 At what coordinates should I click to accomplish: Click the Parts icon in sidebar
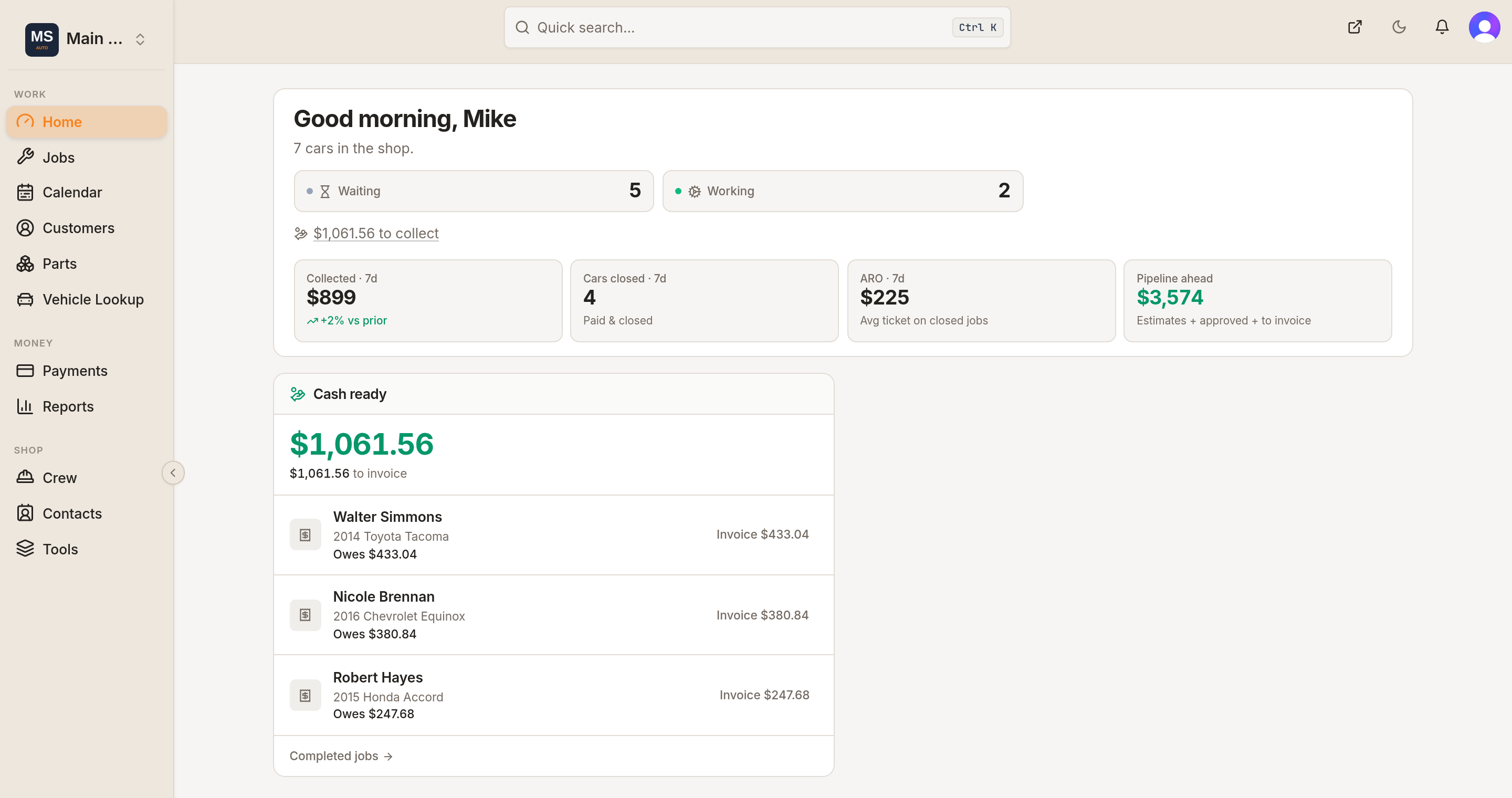click(25, 264)
